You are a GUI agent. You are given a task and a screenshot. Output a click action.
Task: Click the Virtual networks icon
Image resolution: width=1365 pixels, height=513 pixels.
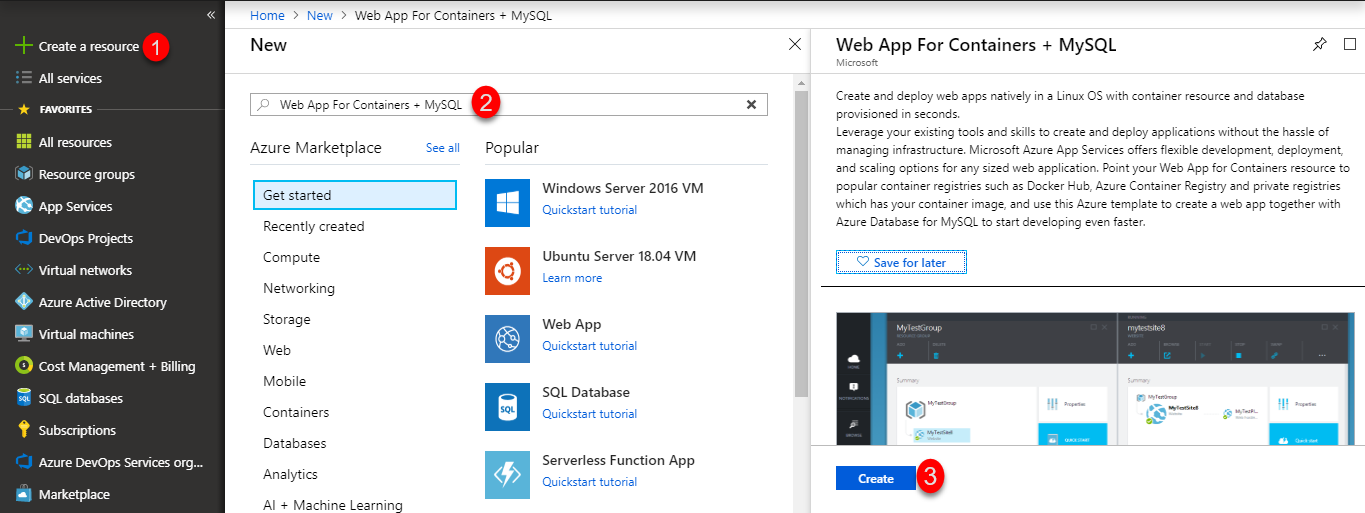click(24, 270)
